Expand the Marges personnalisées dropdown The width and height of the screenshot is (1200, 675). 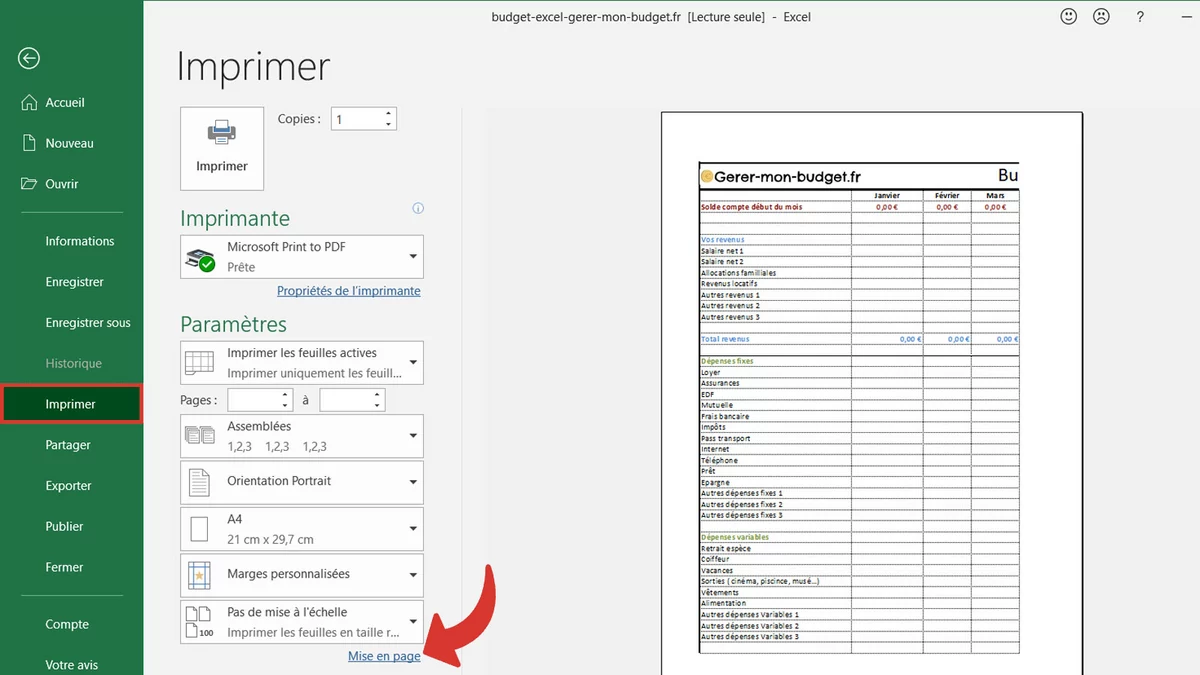[x=413, y=575]
